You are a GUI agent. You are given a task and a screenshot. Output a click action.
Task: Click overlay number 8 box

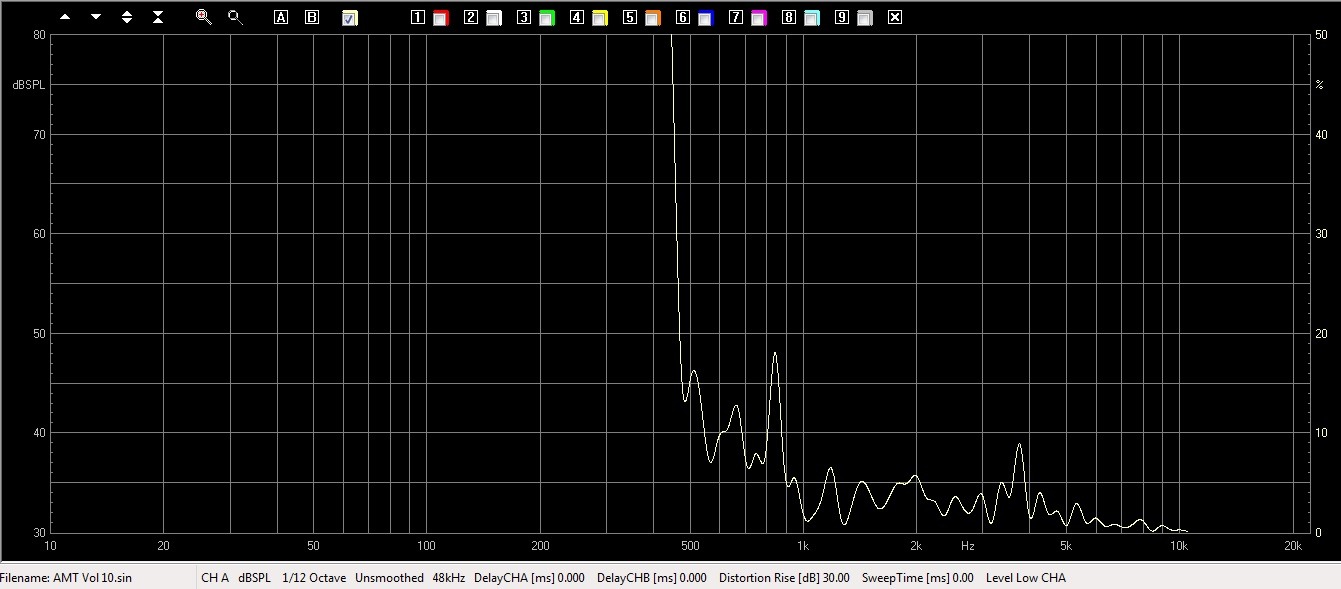pos(789,17)
